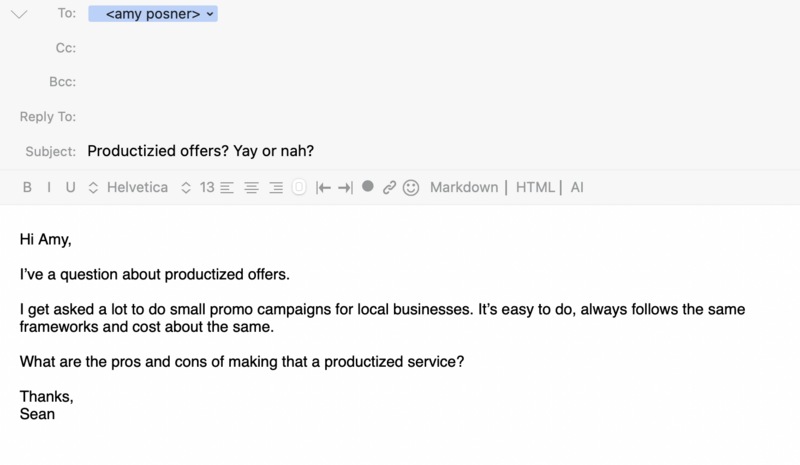Screen dimensions: 800x465
Task: Toggle underline formatting
Action: click(70, 187)
